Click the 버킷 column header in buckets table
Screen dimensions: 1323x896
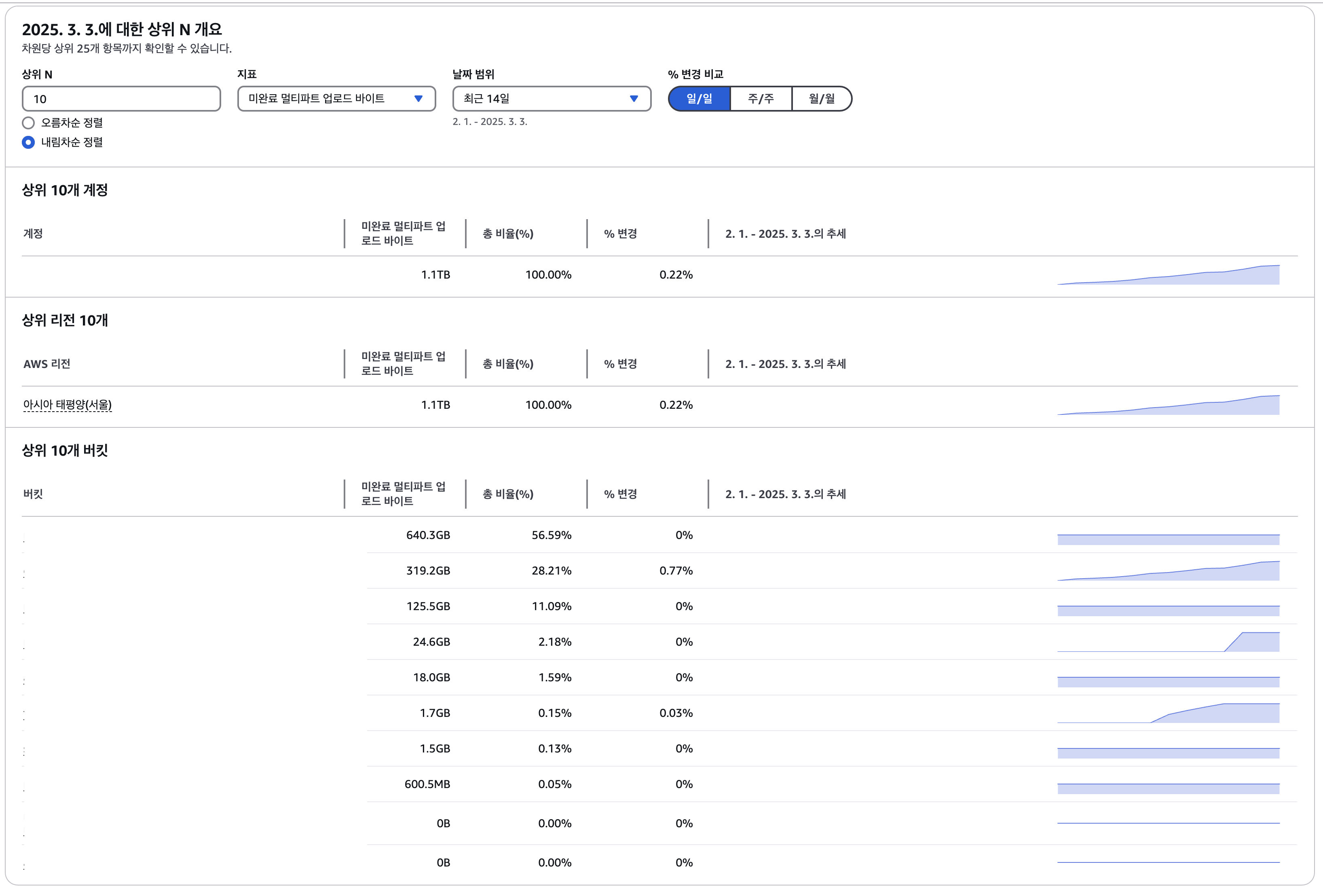(33, 494)
